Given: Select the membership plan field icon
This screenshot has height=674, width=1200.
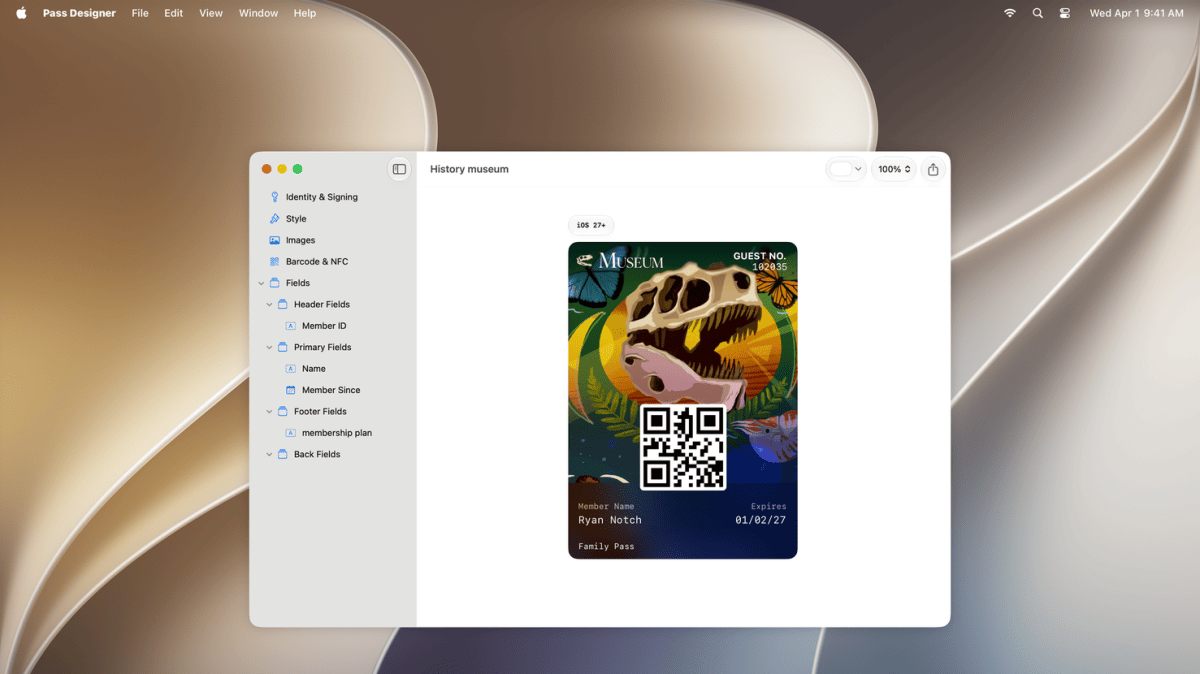Looking at the screenshot, I should pyautogui.click(x=291, y=433).
